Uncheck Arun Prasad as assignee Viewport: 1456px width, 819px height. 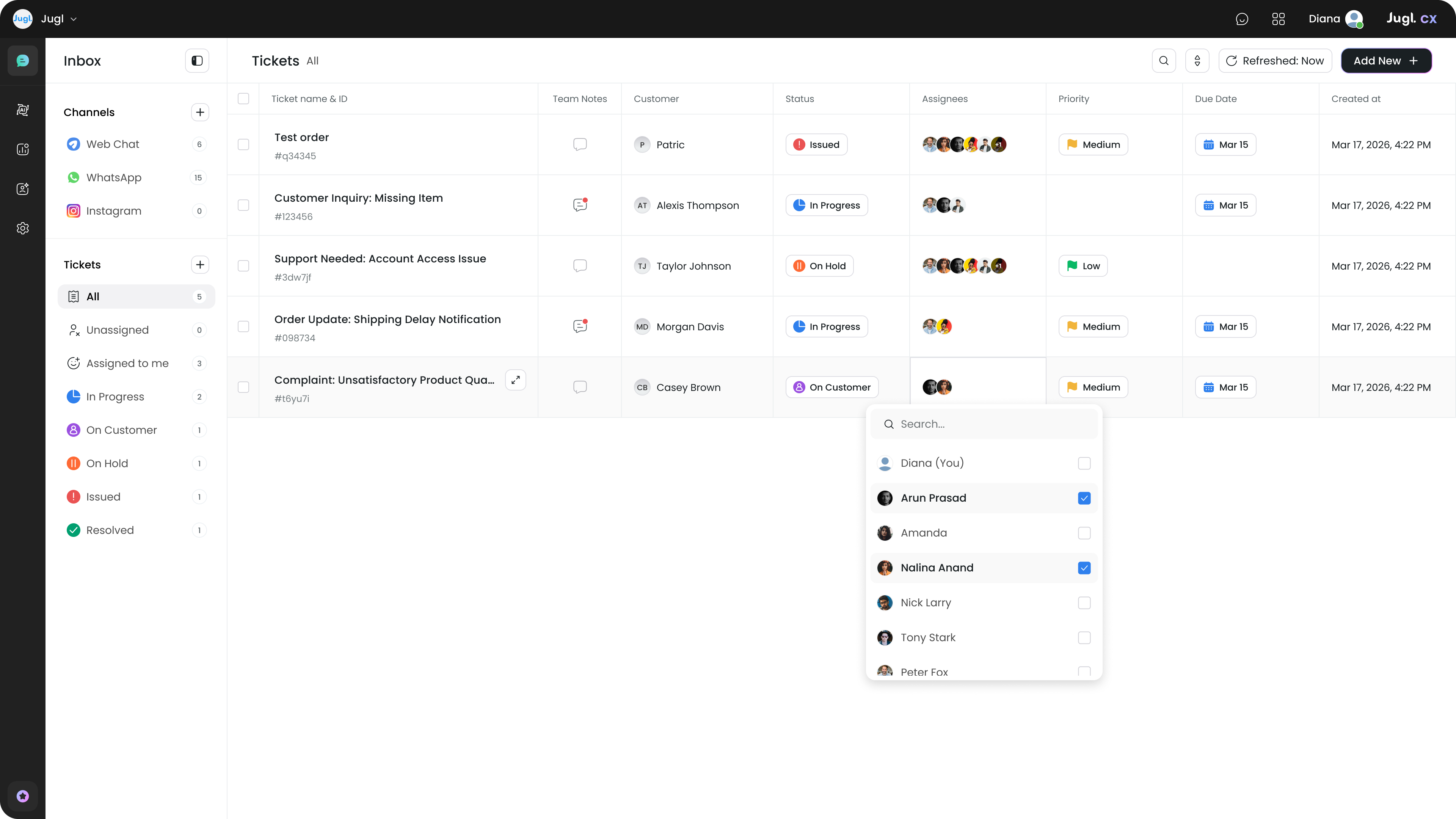click(x=1084, y=498)
